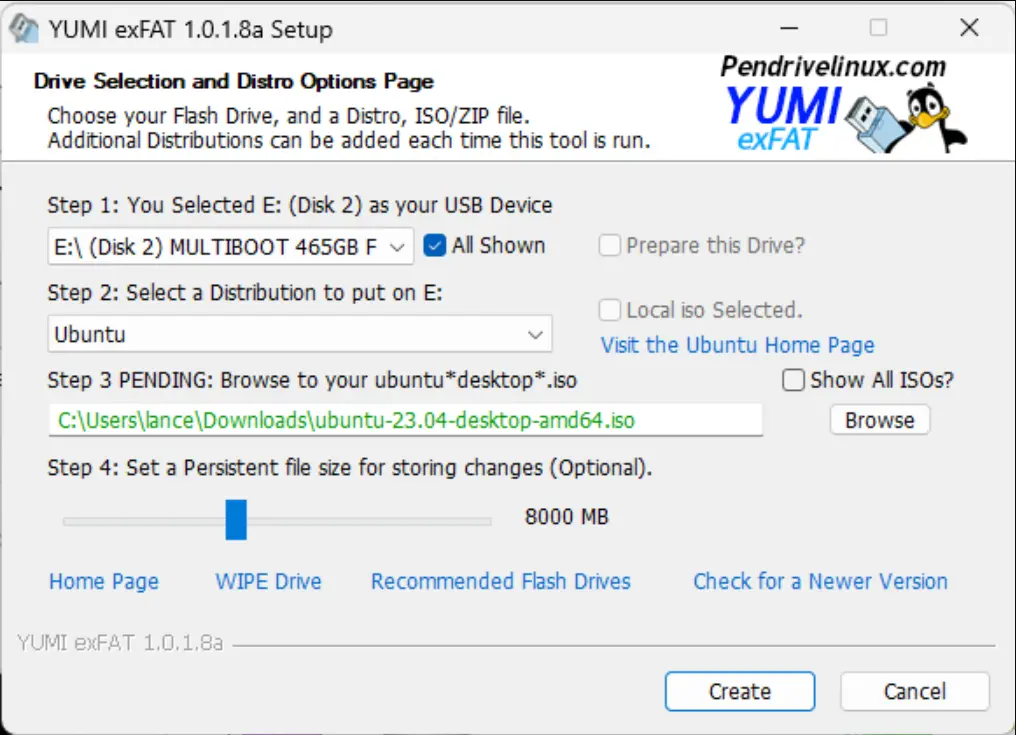Click the Pendrivelinux.com header logo
The height and width of the screenshot is (735, 1016).
click(832, 67)
